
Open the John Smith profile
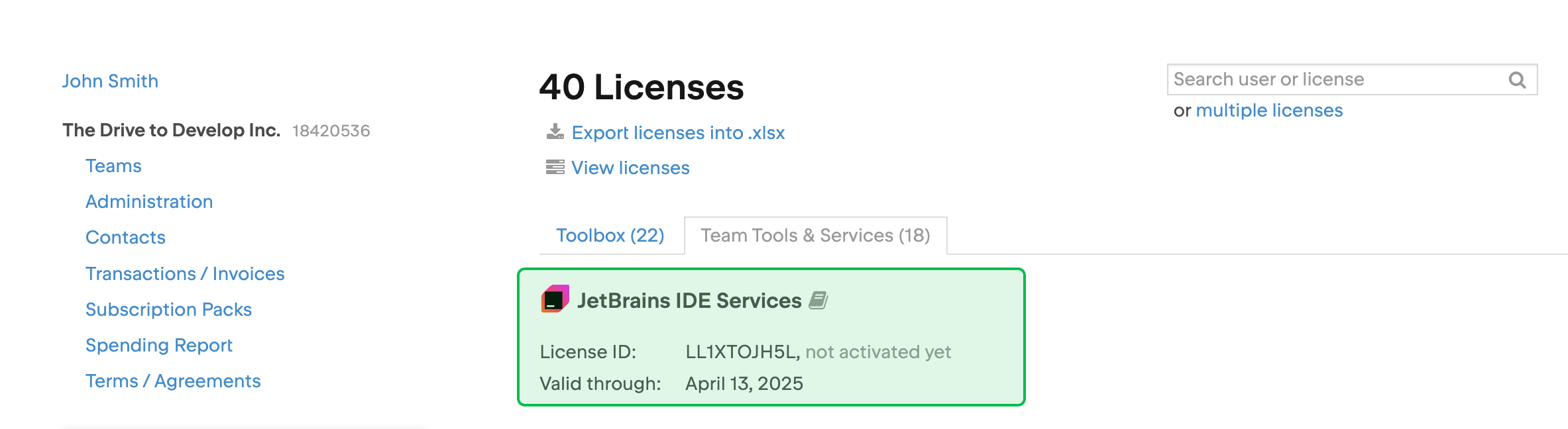(110, 80)
